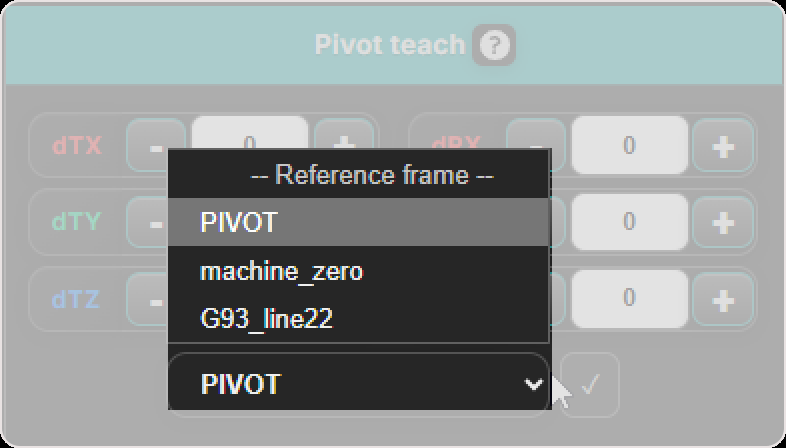This screenshot has width=786, height=448.
Task: Confirm with the checkmark button
Action: tap(590, 384)
